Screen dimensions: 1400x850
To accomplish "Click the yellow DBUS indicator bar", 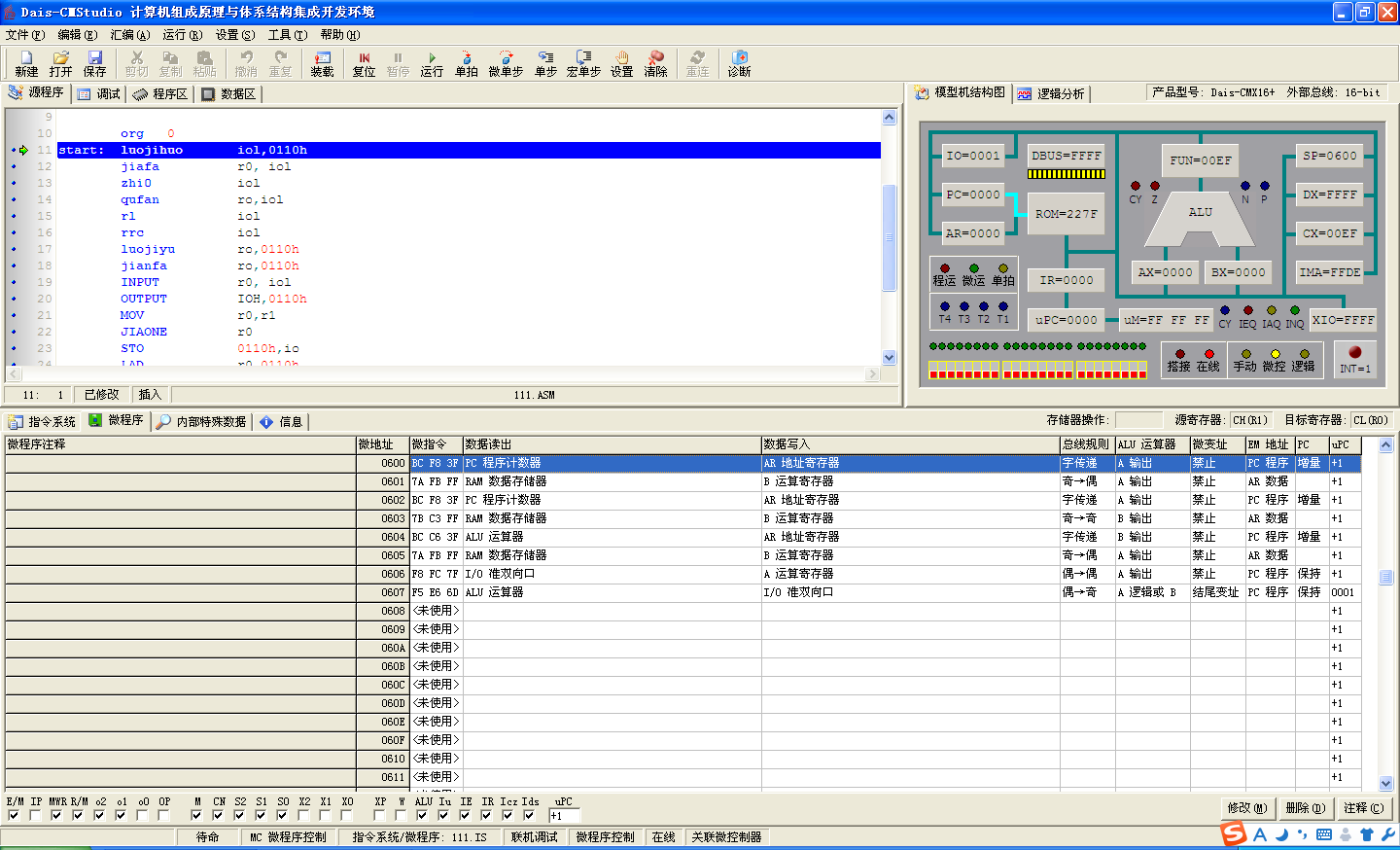I will 1067,175.
